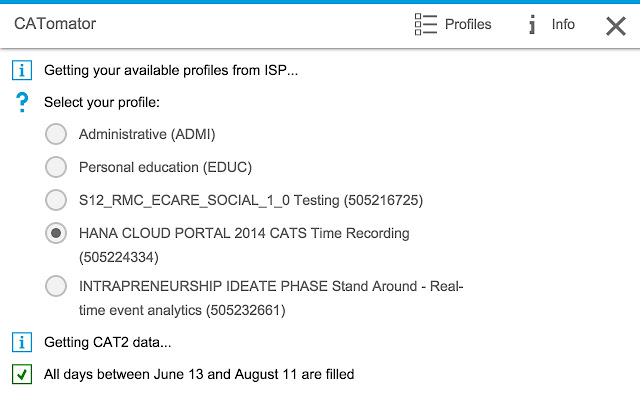Click 'Getting your available profiles from ISP...' message
This screenshot has width=640, height=400.
(x=171, y=70)
